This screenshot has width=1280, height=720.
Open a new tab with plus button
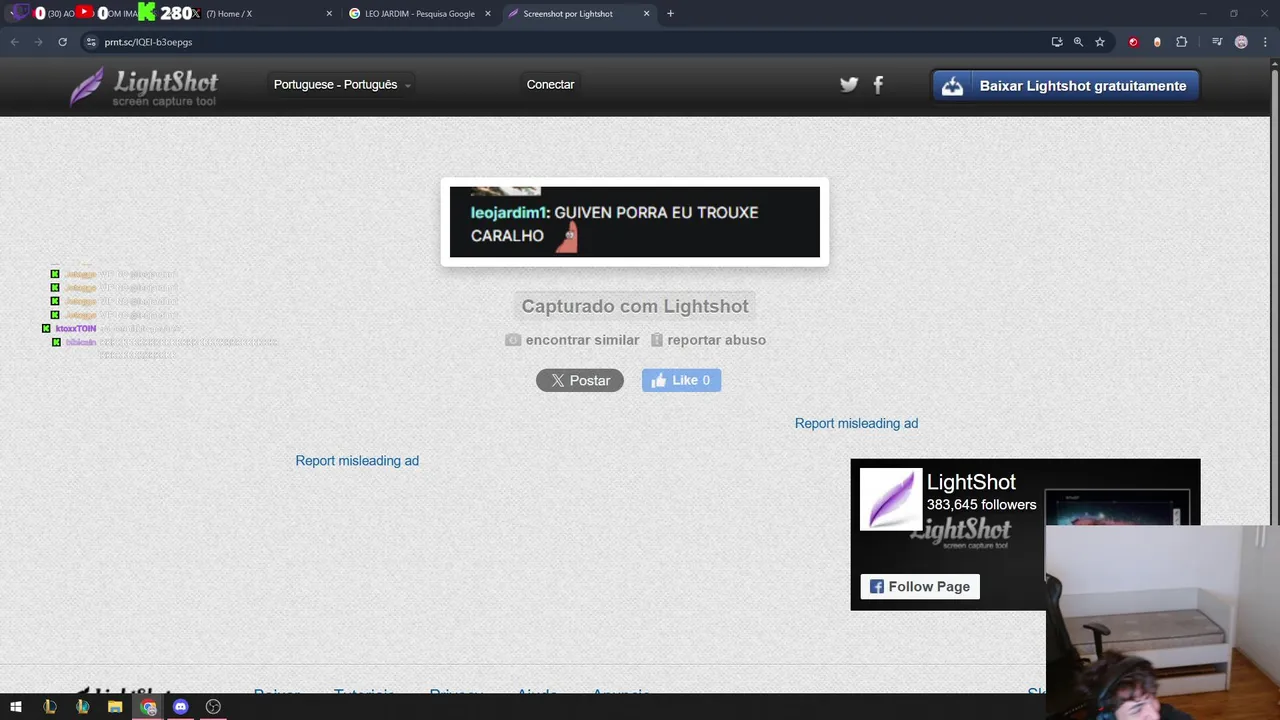[x=670, y=13]
